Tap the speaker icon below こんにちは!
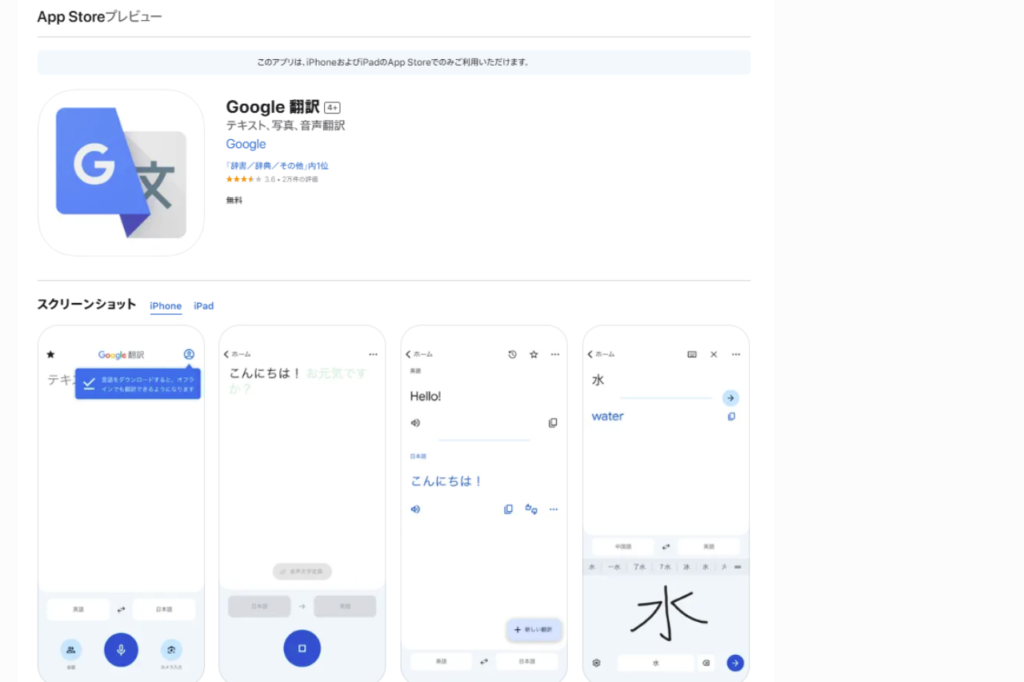This screenshot has height=682, width=1024. pos(415,509)
